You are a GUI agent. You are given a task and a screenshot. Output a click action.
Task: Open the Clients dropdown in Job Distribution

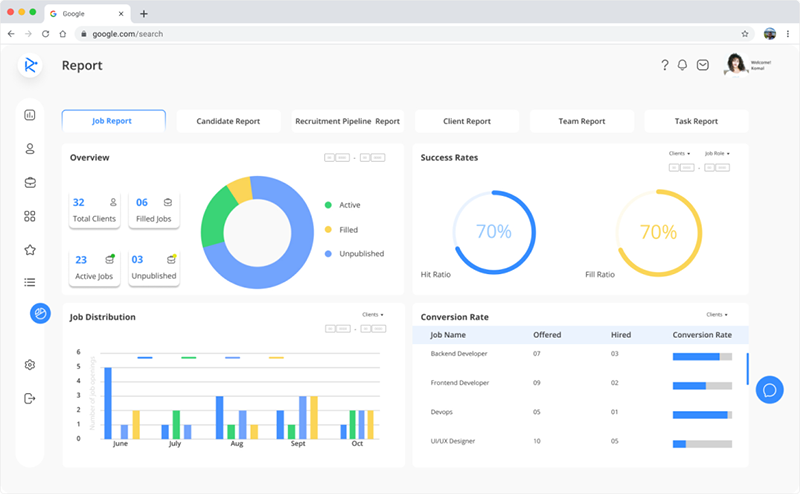372,314
